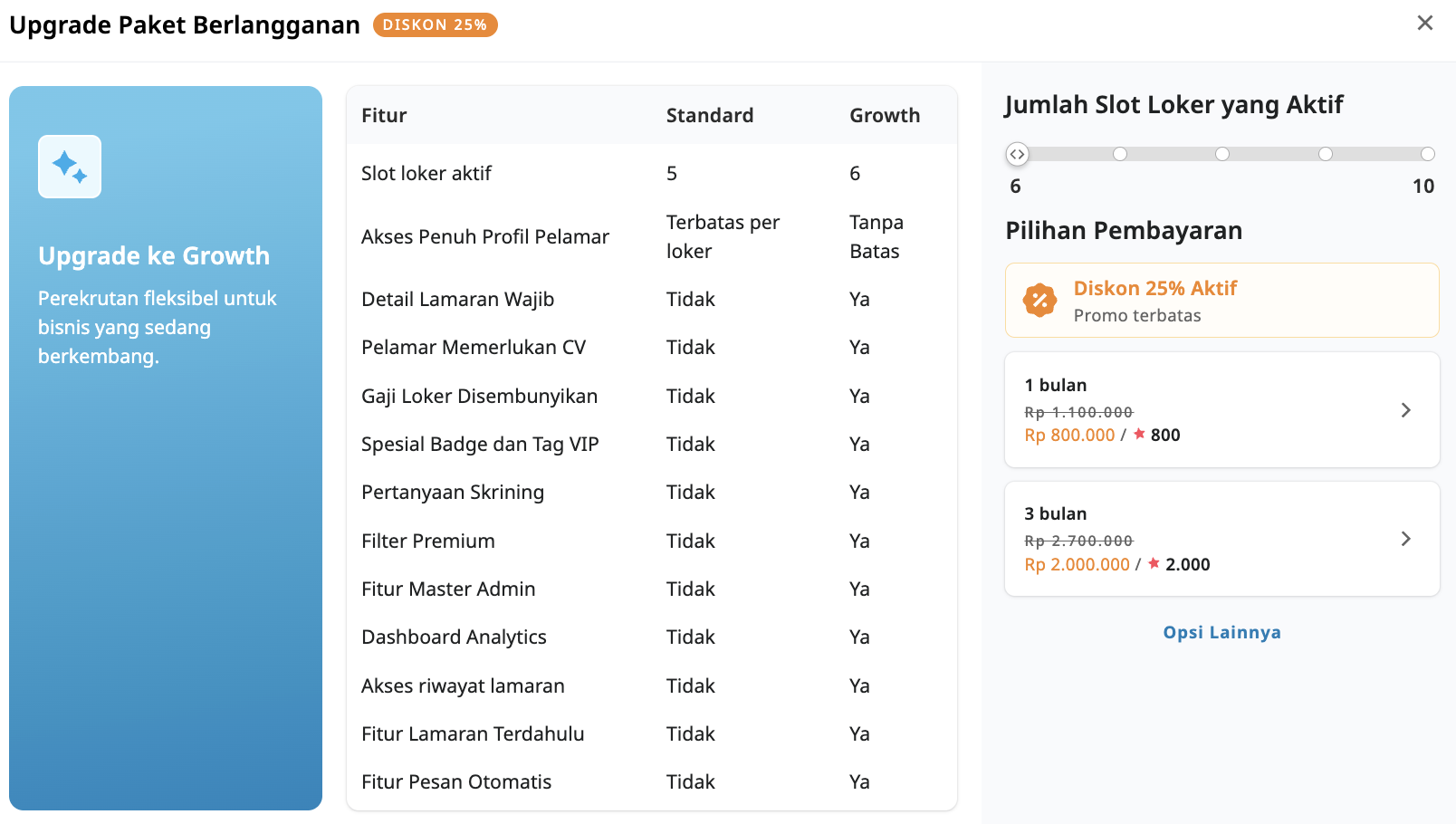Select the 1 bulan payment card
The width and height of the screenshot is (1456, 824).
1221,409
